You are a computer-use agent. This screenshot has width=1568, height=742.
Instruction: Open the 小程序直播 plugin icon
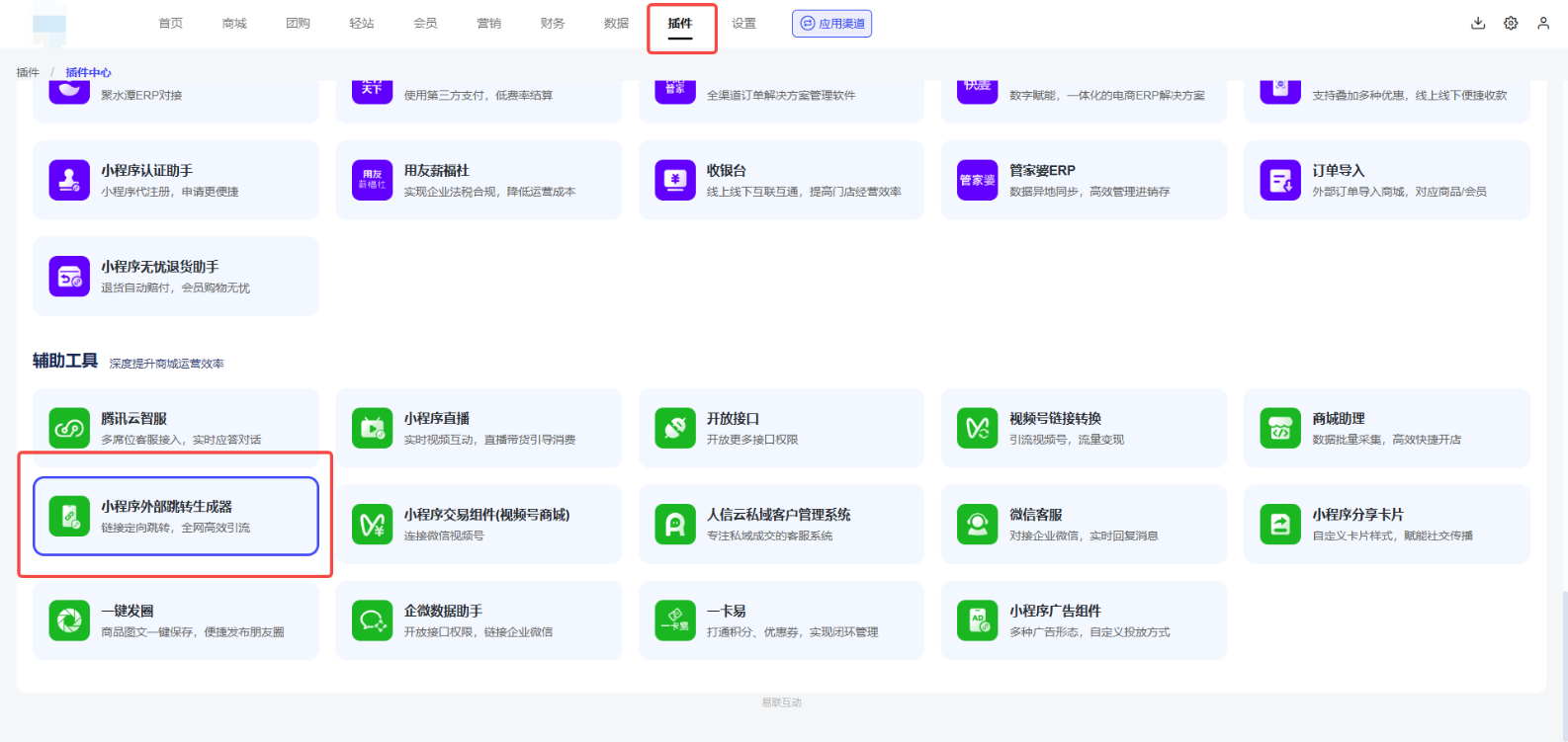point(372,428)
